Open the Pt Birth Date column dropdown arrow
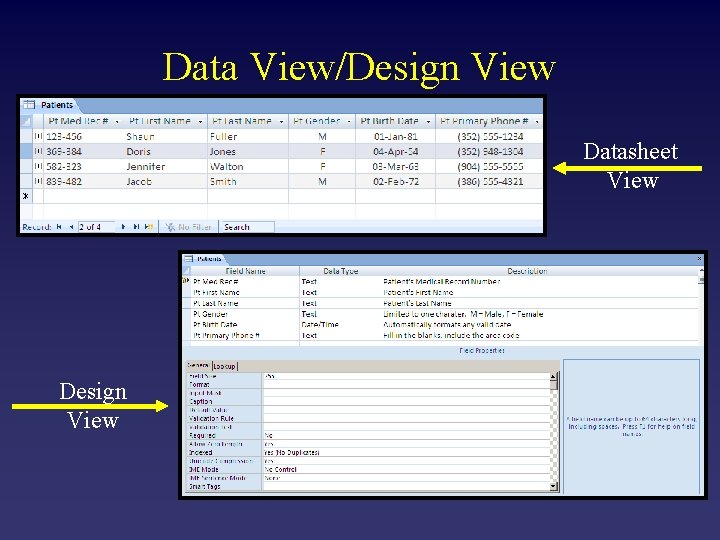The height and width of the screenshot is (540, 720). point(428,122)
